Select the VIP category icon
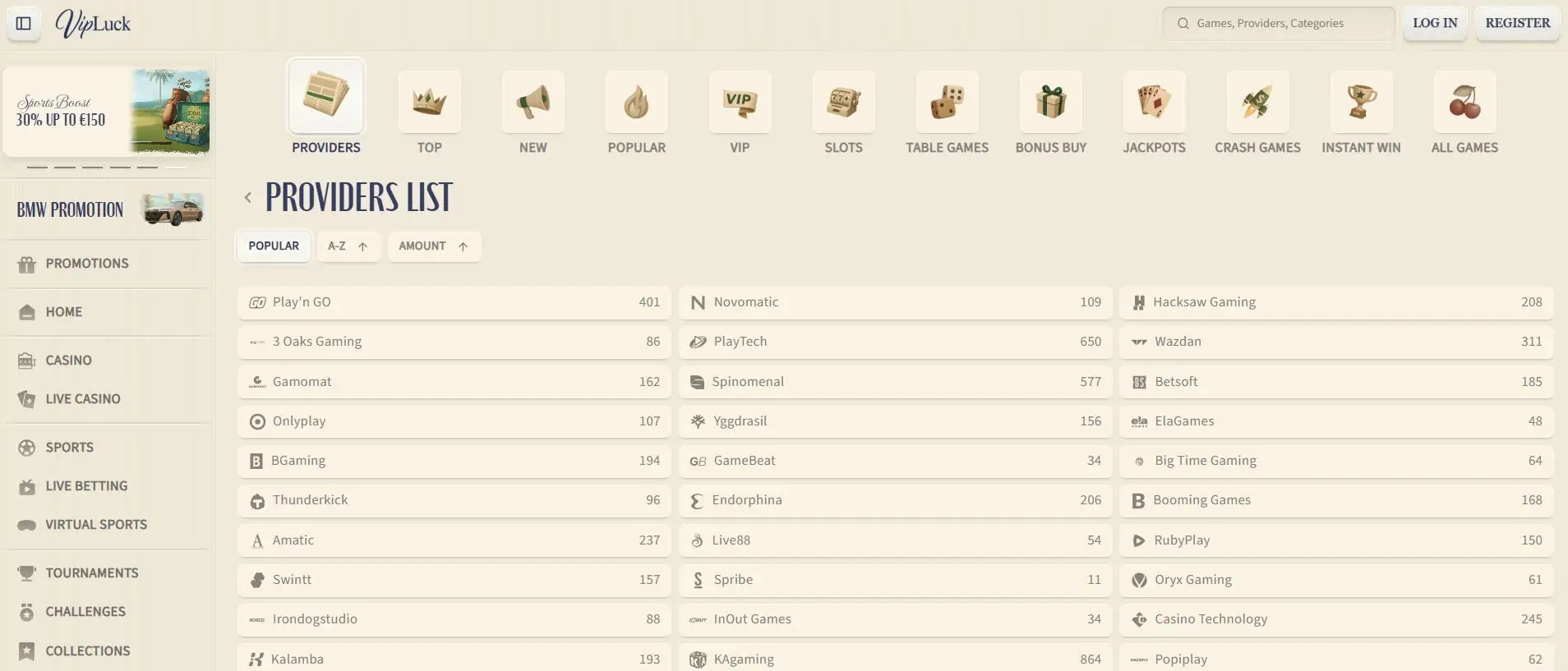This screenshot has width=1568, height=671. point(740,102)
